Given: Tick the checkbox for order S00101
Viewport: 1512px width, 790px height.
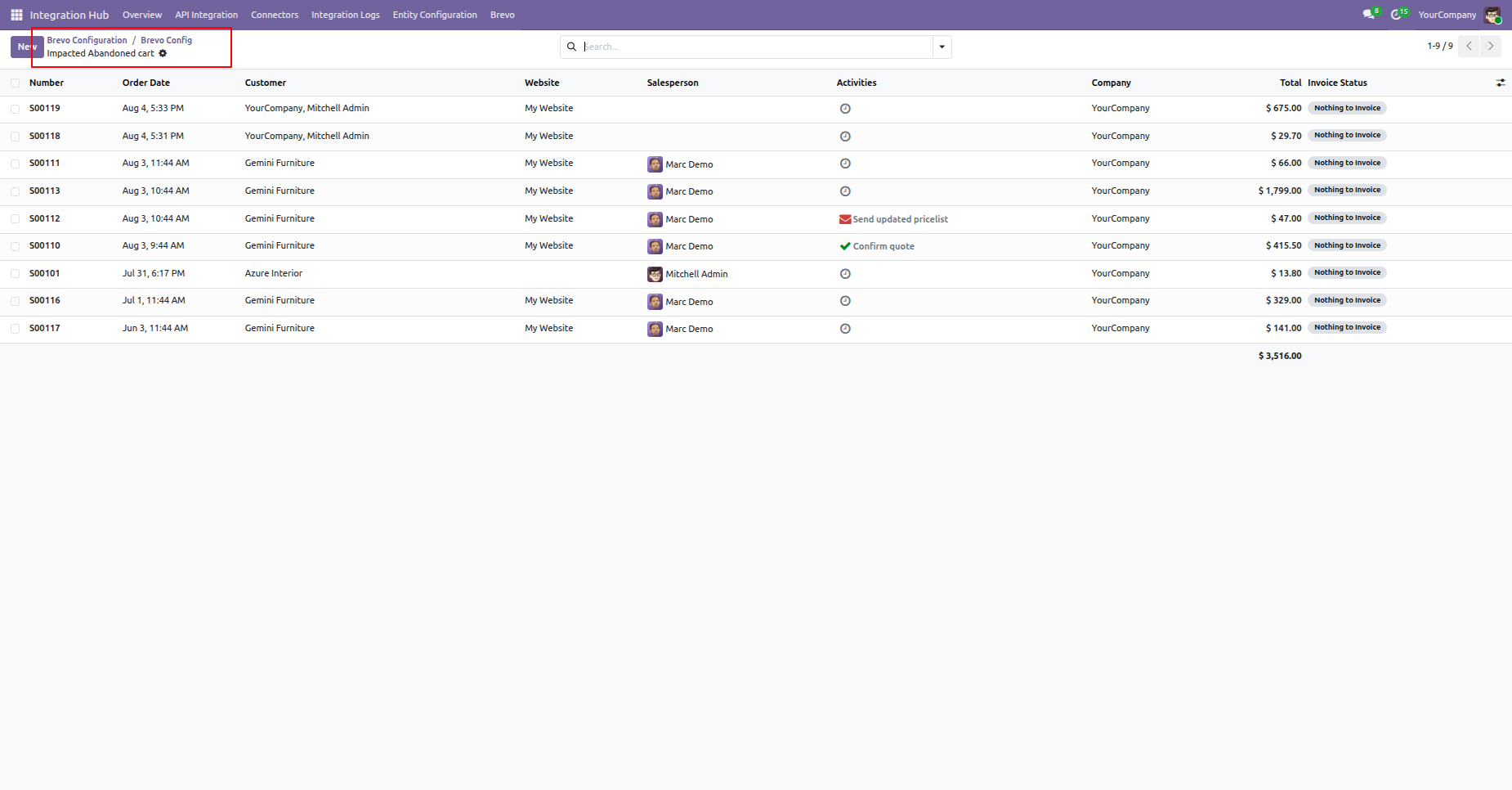Looking at the screenshot, I should [16, 274].
